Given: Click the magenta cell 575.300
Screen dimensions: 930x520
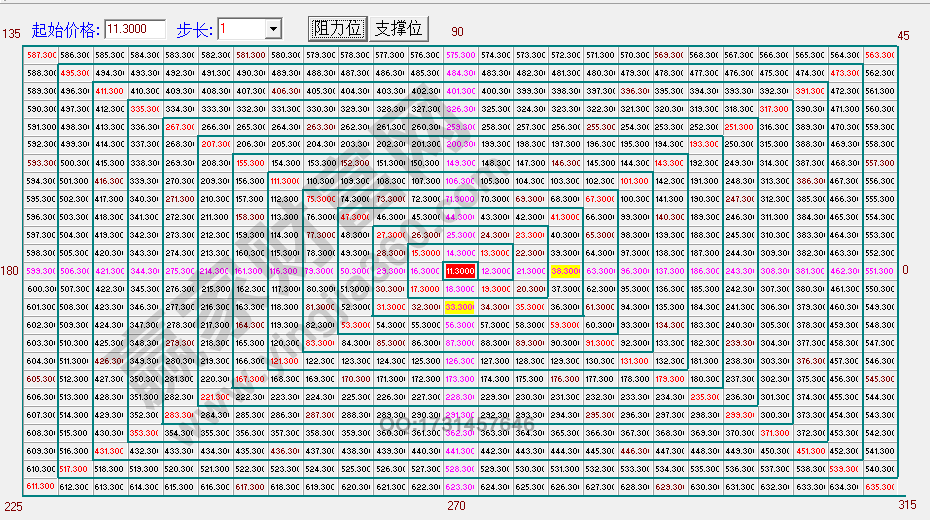Looking at the screenshot, I should tap(460, 55).
